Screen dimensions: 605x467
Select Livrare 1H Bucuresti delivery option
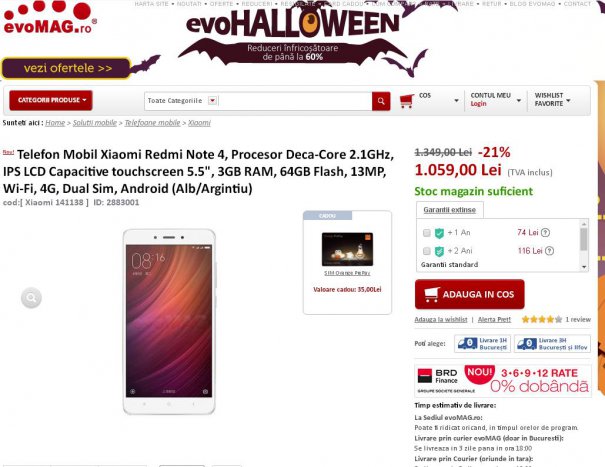click(x=483, y=343)
